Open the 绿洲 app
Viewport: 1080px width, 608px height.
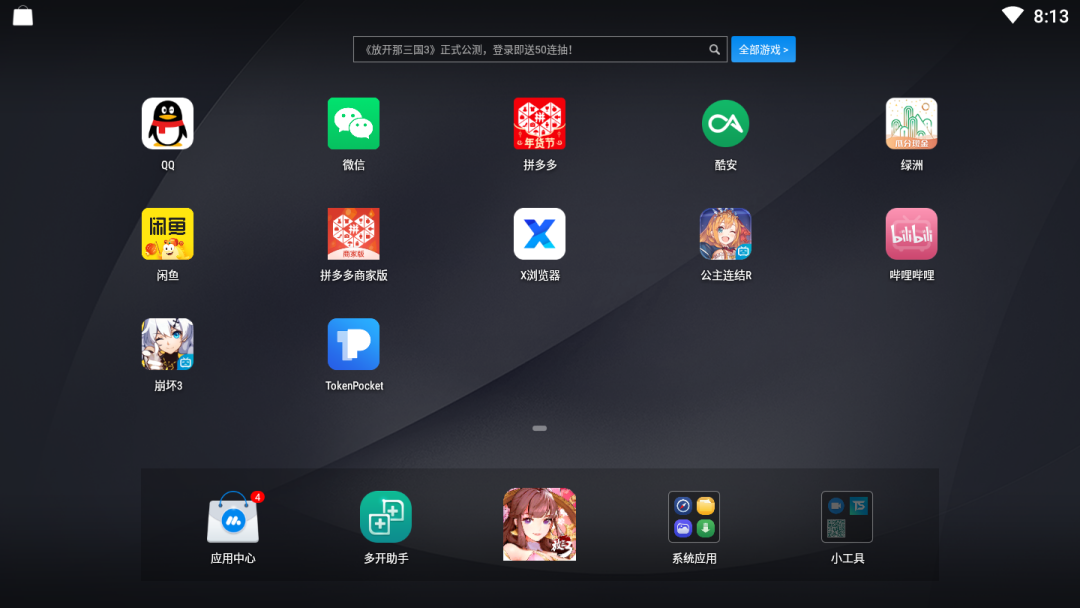911,123
